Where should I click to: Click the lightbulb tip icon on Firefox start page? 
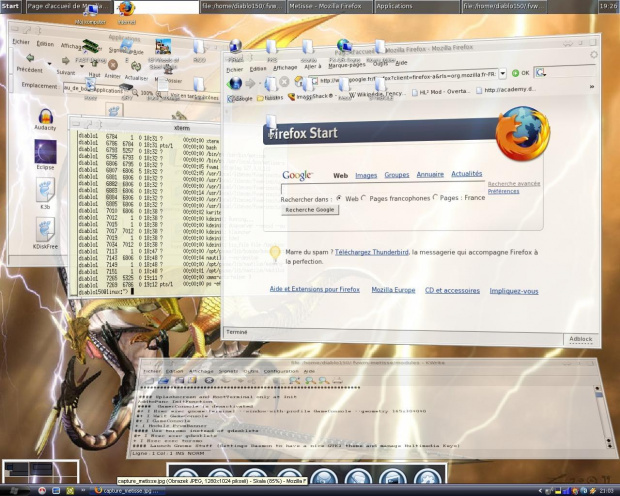click(x=275, y=253)
